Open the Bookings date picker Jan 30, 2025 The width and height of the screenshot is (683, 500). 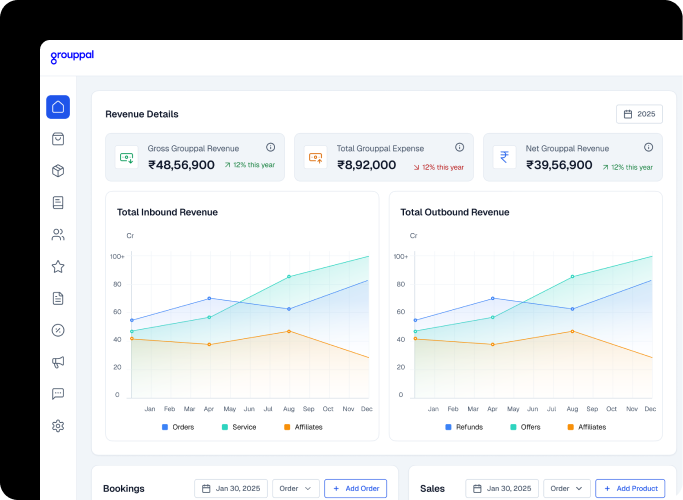[x=231, y=489]
